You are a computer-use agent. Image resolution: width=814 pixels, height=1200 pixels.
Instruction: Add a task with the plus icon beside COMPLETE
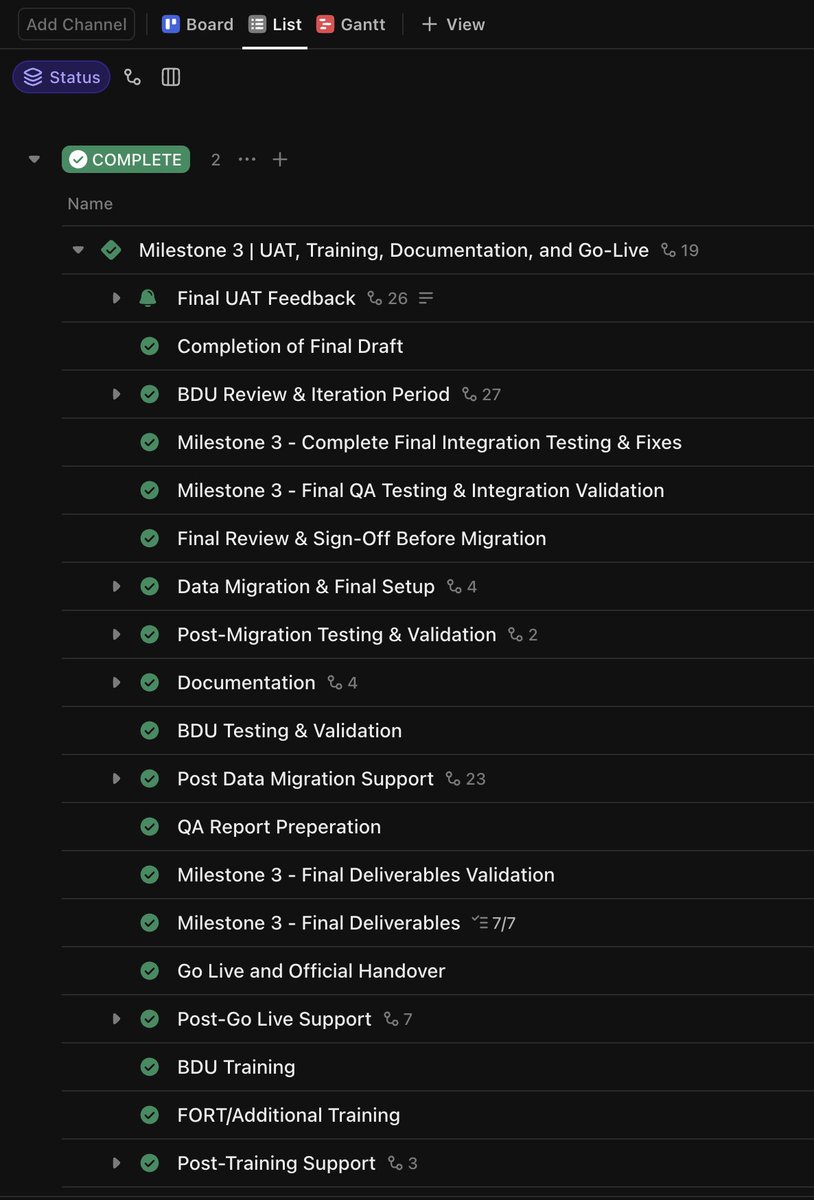click(280, 159)
